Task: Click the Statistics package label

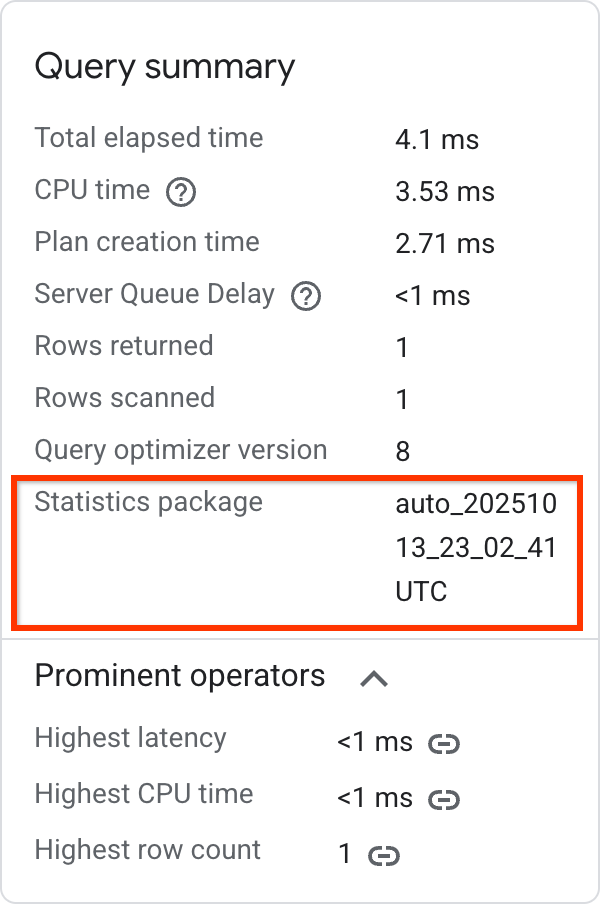Action: [149, 502]
